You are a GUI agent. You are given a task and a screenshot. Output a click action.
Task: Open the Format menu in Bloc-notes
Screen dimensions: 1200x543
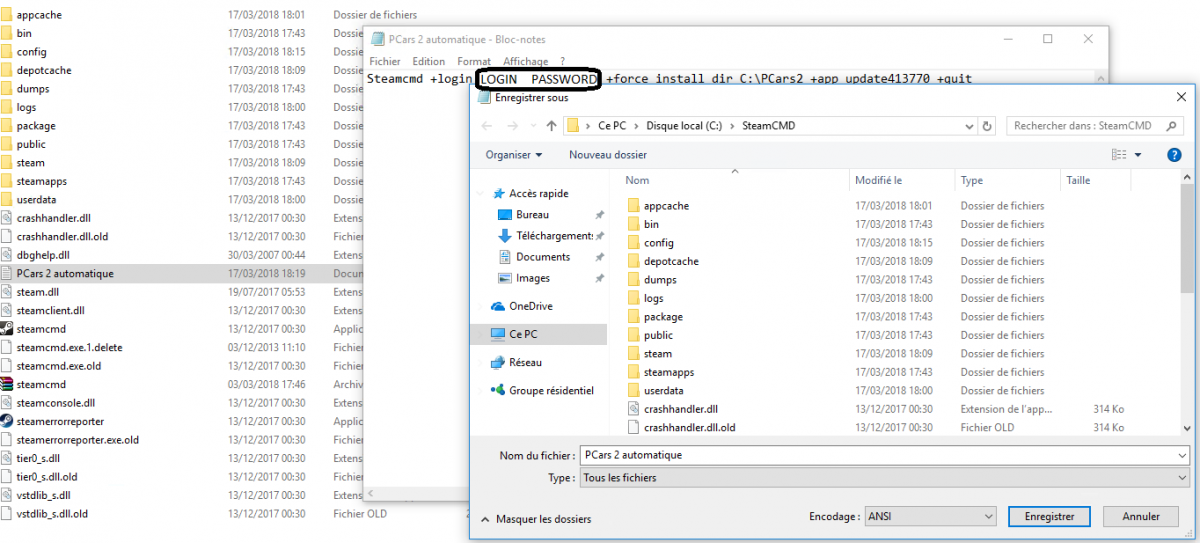[474, 62]
